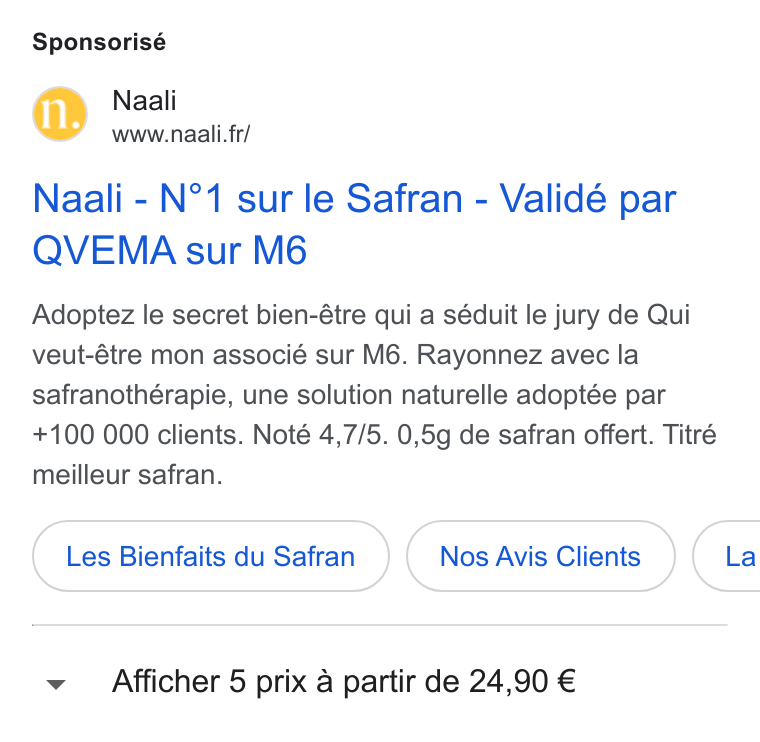Click the +100 000 clients text
760x742 pixels.
(x=138, y=435)
